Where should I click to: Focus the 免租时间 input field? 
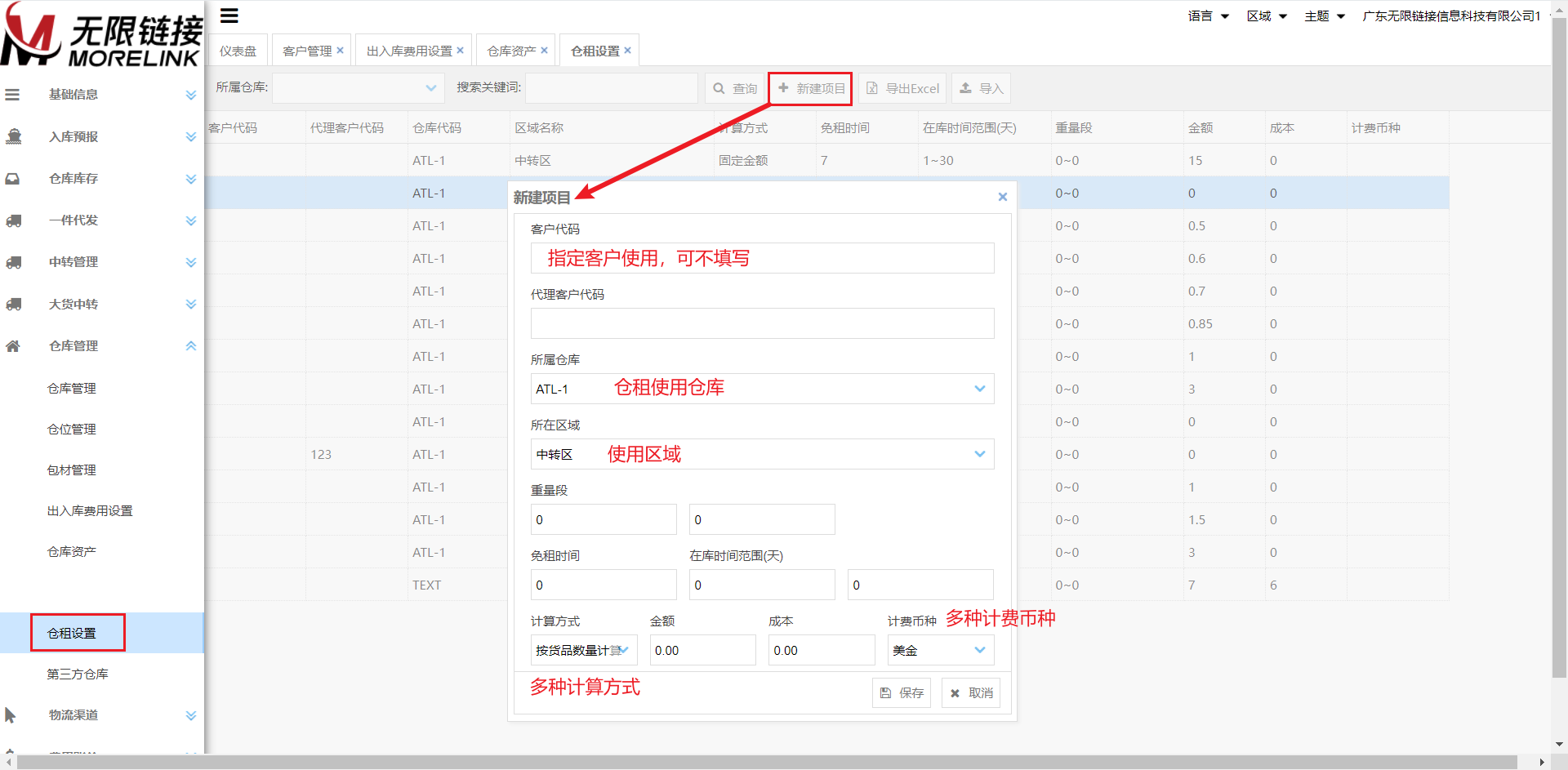pyautogui.click(x=604, y=585)
